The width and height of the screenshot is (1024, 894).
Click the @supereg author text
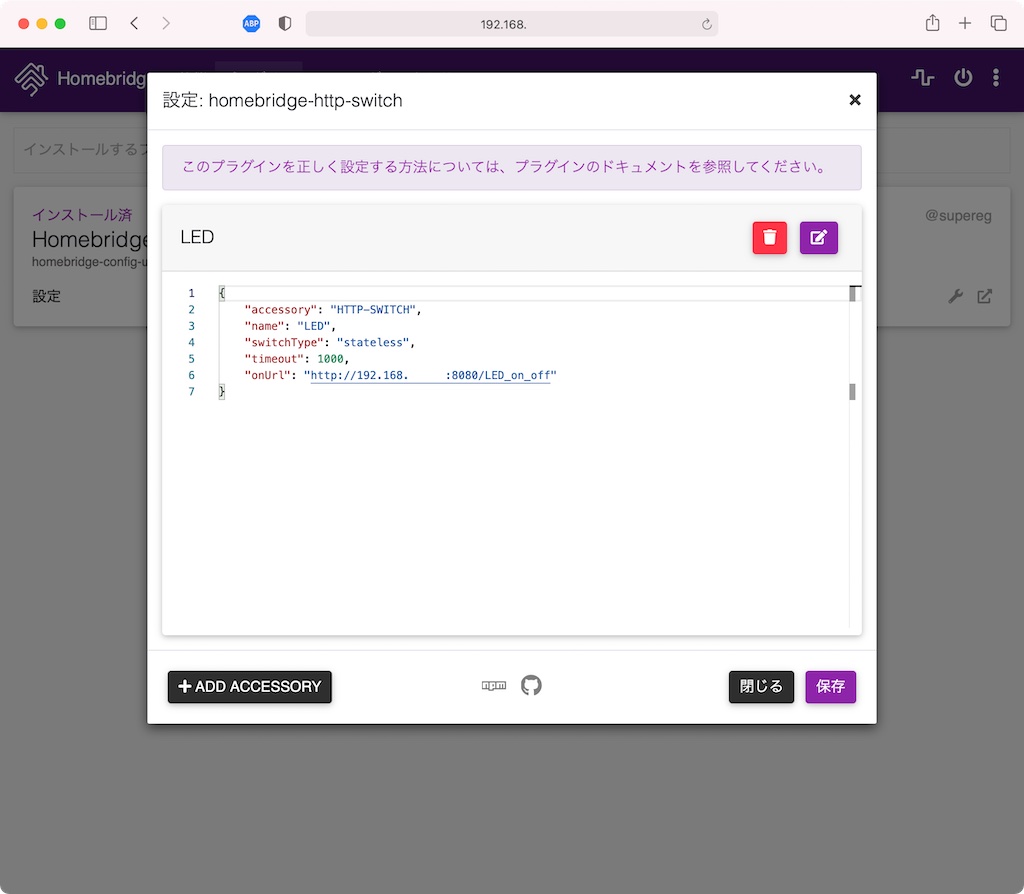point(958,216)
